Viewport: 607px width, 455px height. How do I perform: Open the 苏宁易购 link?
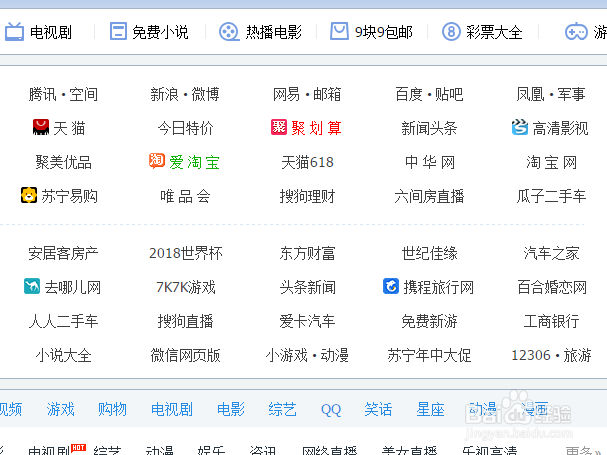point(69,196)
